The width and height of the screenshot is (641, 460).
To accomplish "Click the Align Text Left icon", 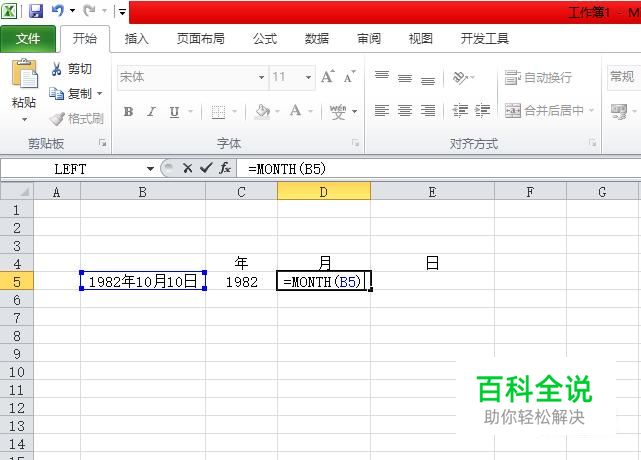I will click(382, 110).
